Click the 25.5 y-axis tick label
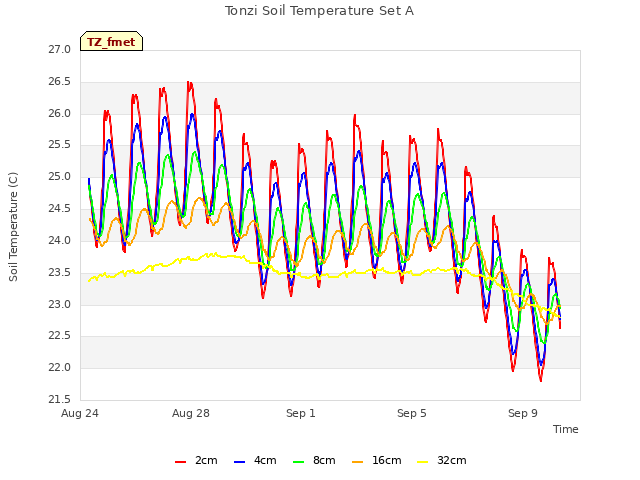The image size is (640, 480). coord(60,145)
